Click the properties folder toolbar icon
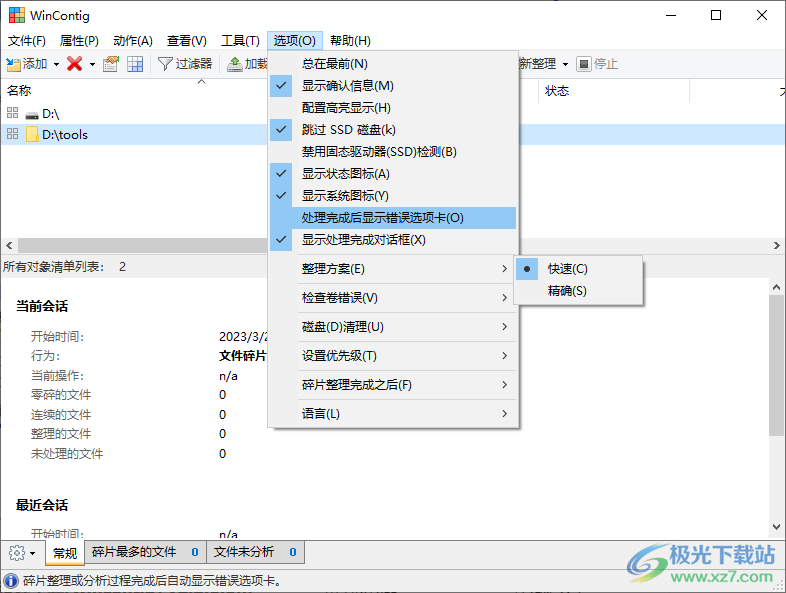786x593 pixels. point(111,64)
